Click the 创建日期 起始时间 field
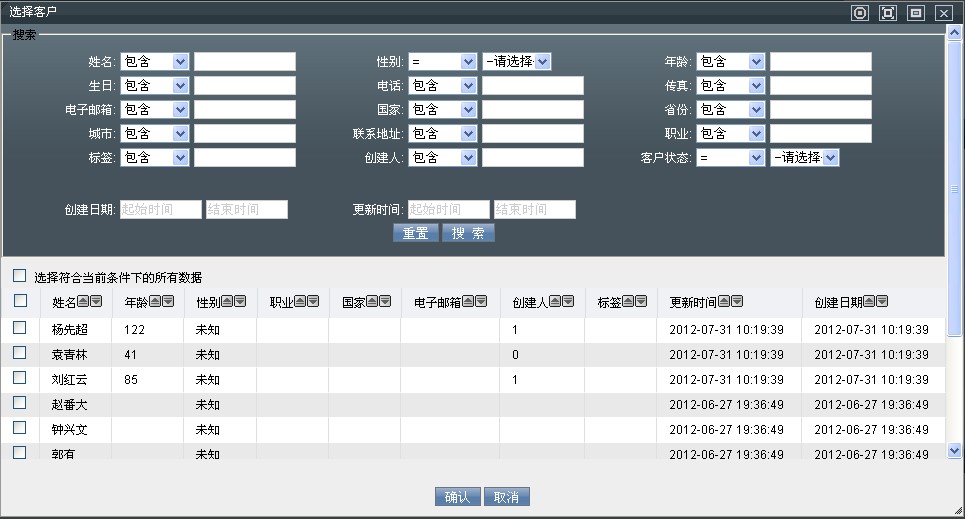 click(x=160, y=209)
